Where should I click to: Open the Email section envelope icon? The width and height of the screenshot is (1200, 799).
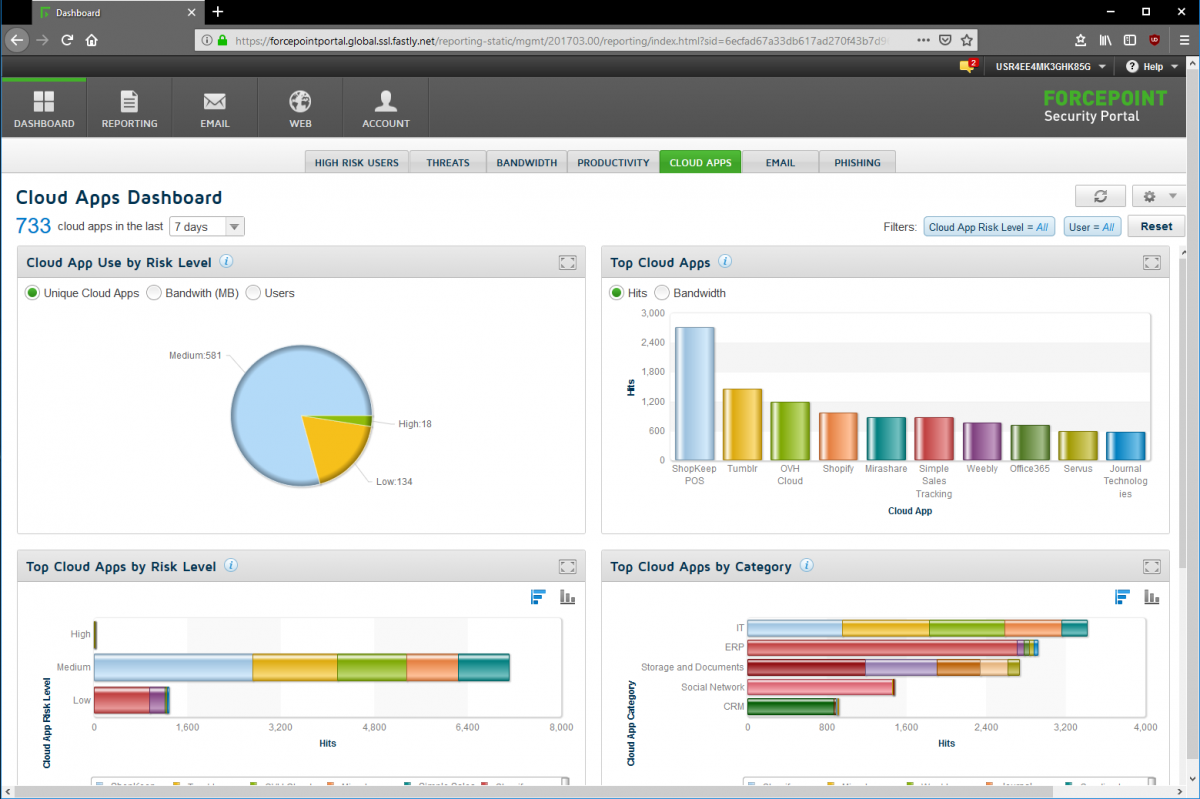pyautogui.click(x=214, y=102)
